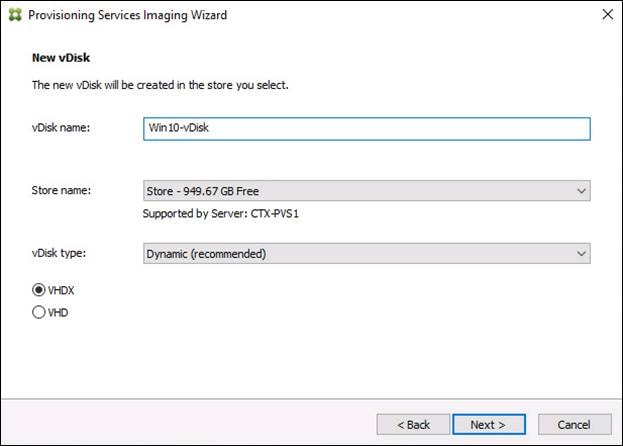Click the 'vDisk name:' label
Image resolution: width=623 pixels, height=446 pixels.
coord(61,129)
